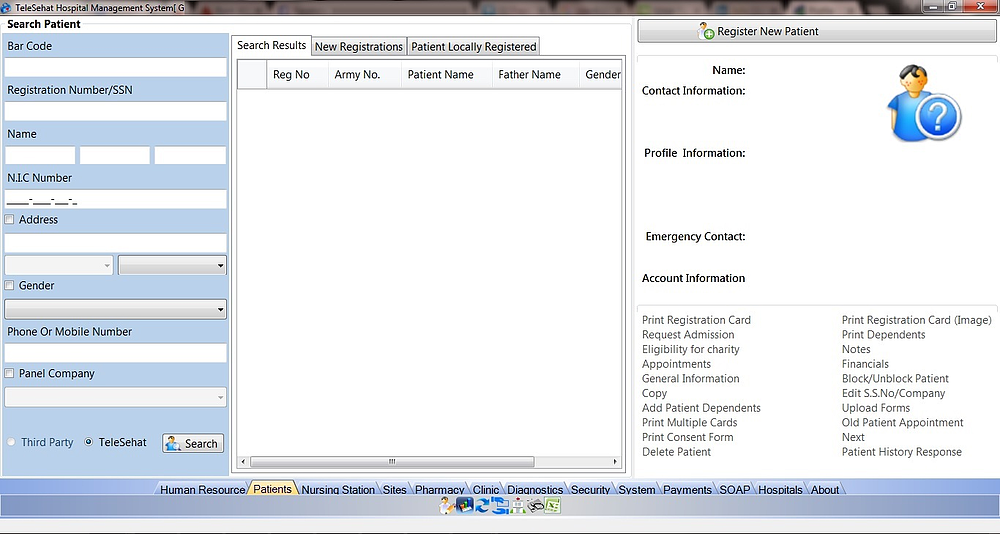Click Print Dependents link
1000x534 pixels.
click(883, 335)
